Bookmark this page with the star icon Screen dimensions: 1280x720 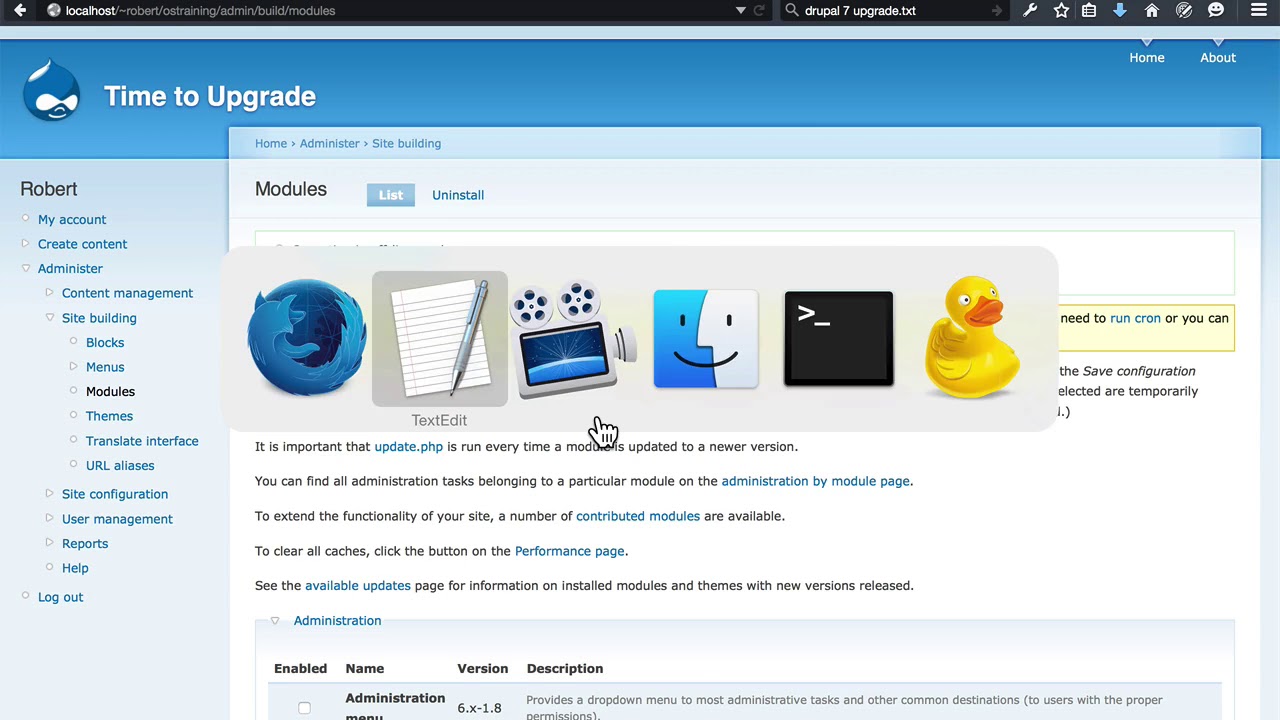1061,10
